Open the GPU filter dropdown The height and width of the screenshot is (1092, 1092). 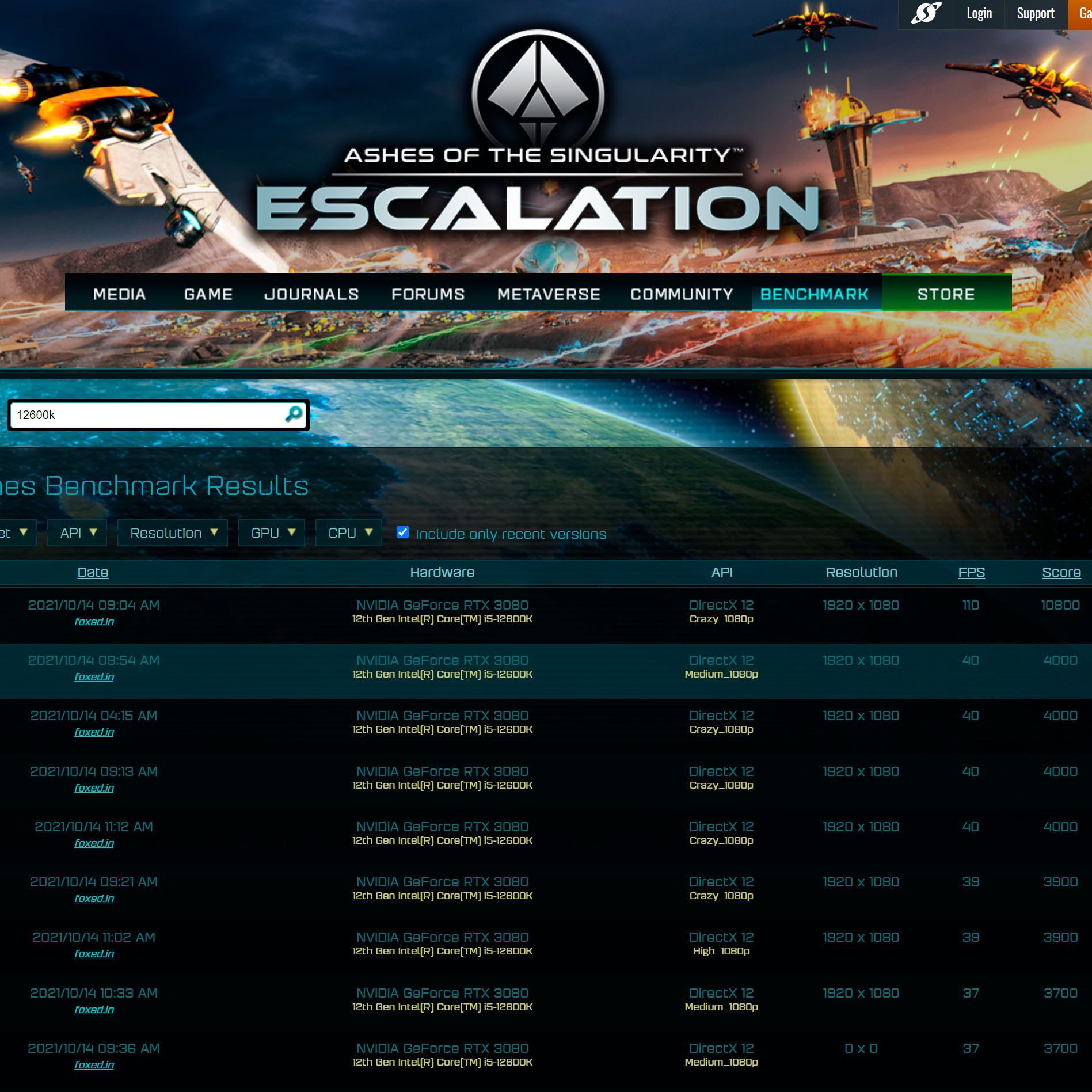click(x=272, y=533)
